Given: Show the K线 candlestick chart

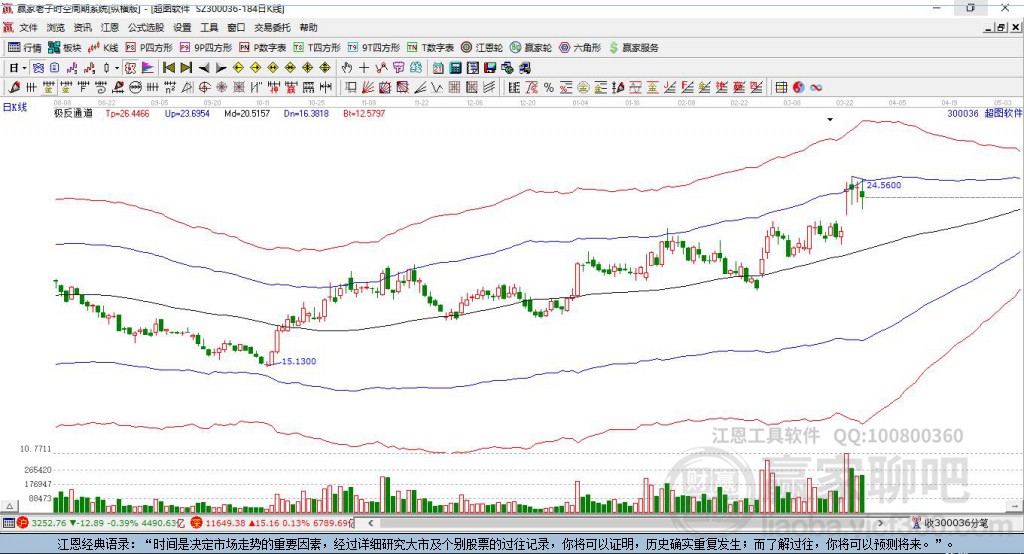Looking at the screenshot, I should [103, 48].
